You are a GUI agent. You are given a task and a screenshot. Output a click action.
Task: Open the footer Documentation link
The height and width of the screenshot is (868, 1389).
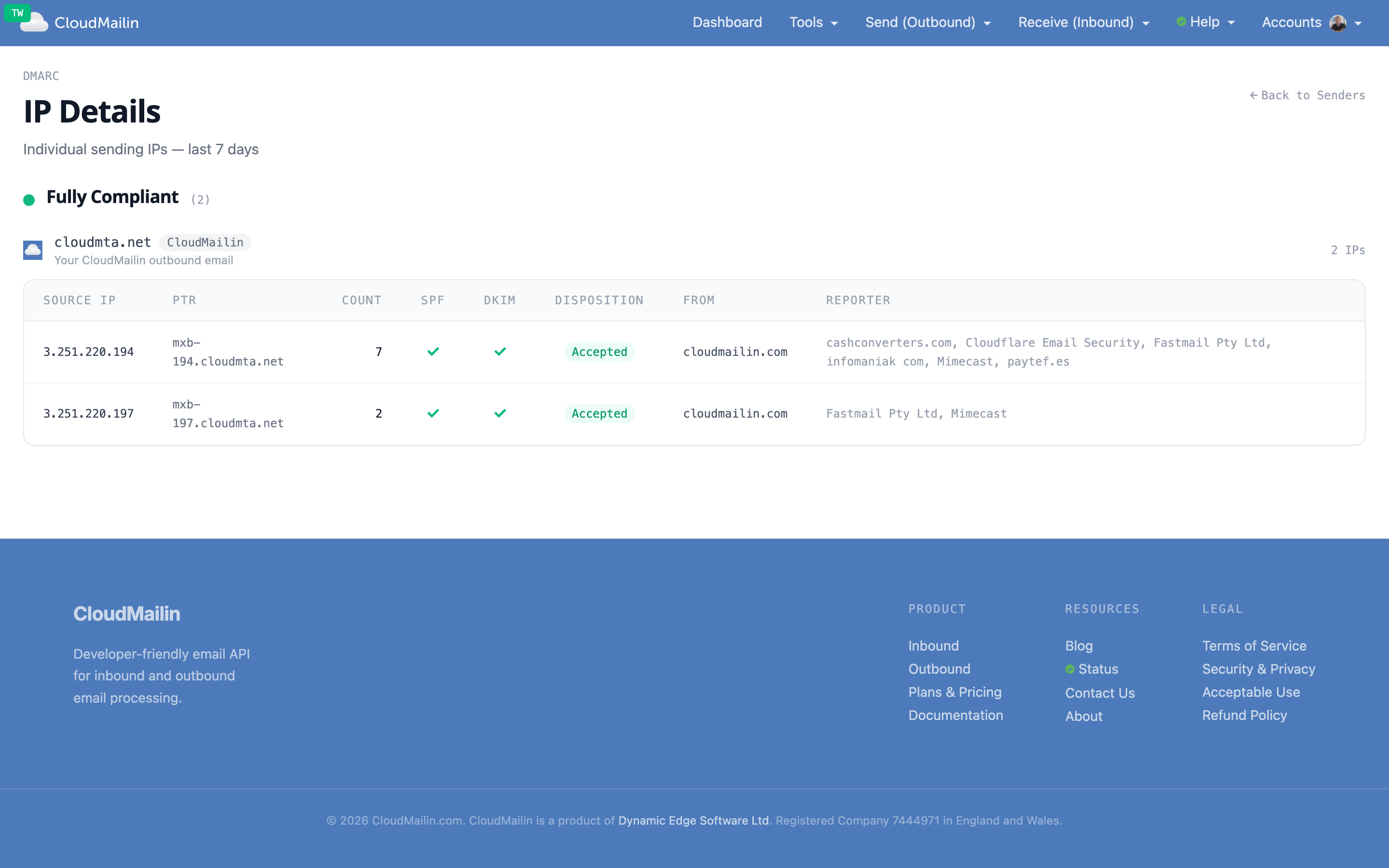pos(955,715)
